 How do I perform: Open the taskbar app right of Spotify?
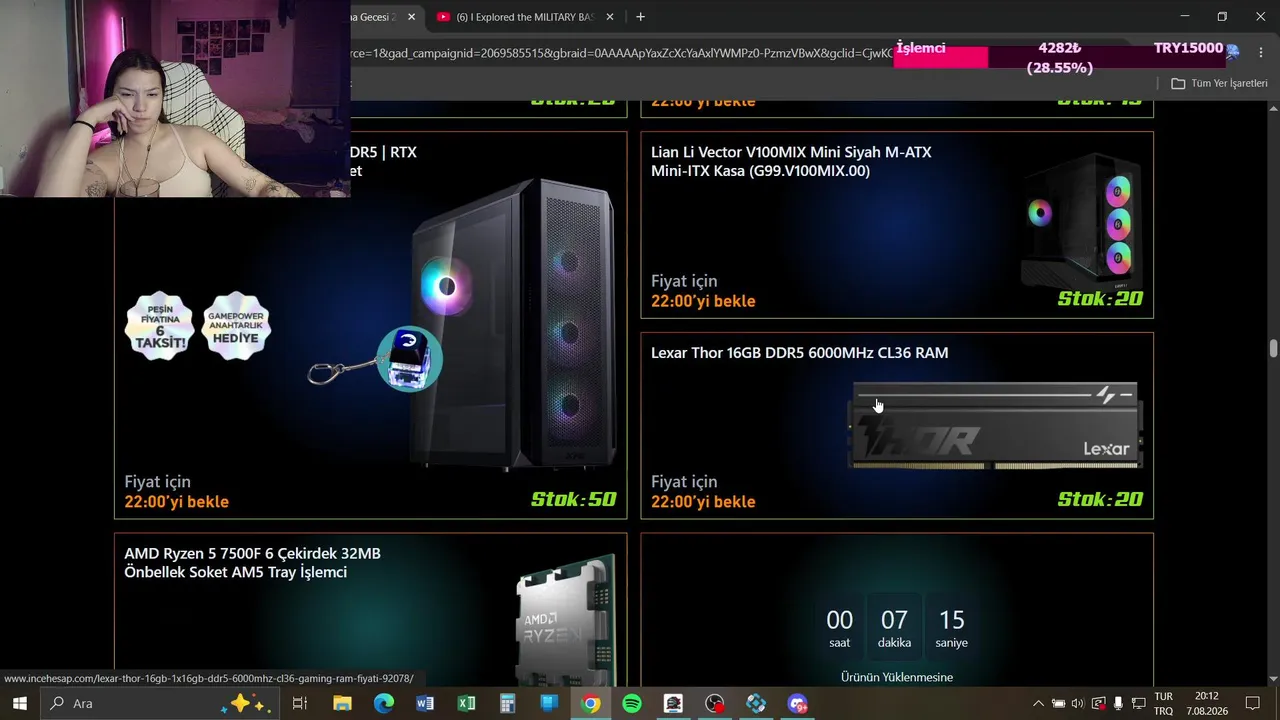click(x=673, y=703)
